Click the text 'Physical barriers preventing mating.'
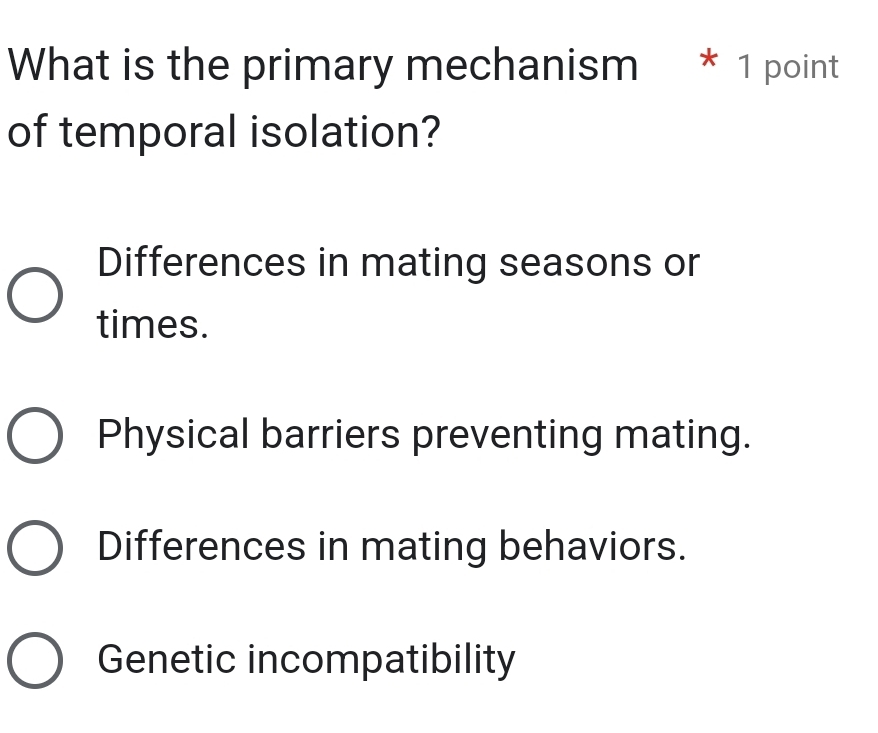 tap(423, 435)
